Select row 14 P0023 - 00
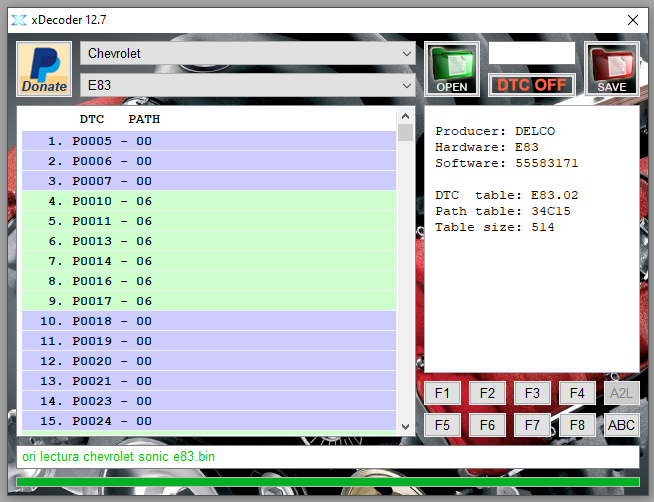 (x=209, y=401)
